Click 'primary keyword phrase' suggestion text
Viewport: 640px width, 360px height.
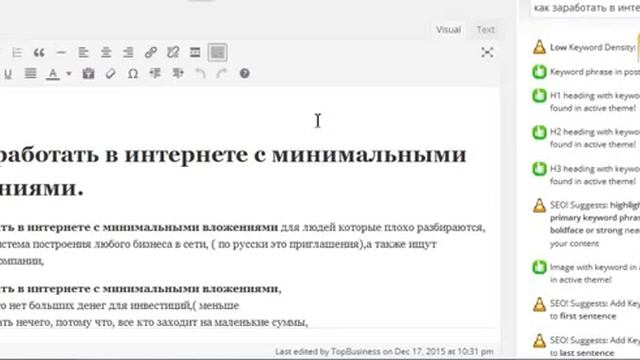pos(595,218)
